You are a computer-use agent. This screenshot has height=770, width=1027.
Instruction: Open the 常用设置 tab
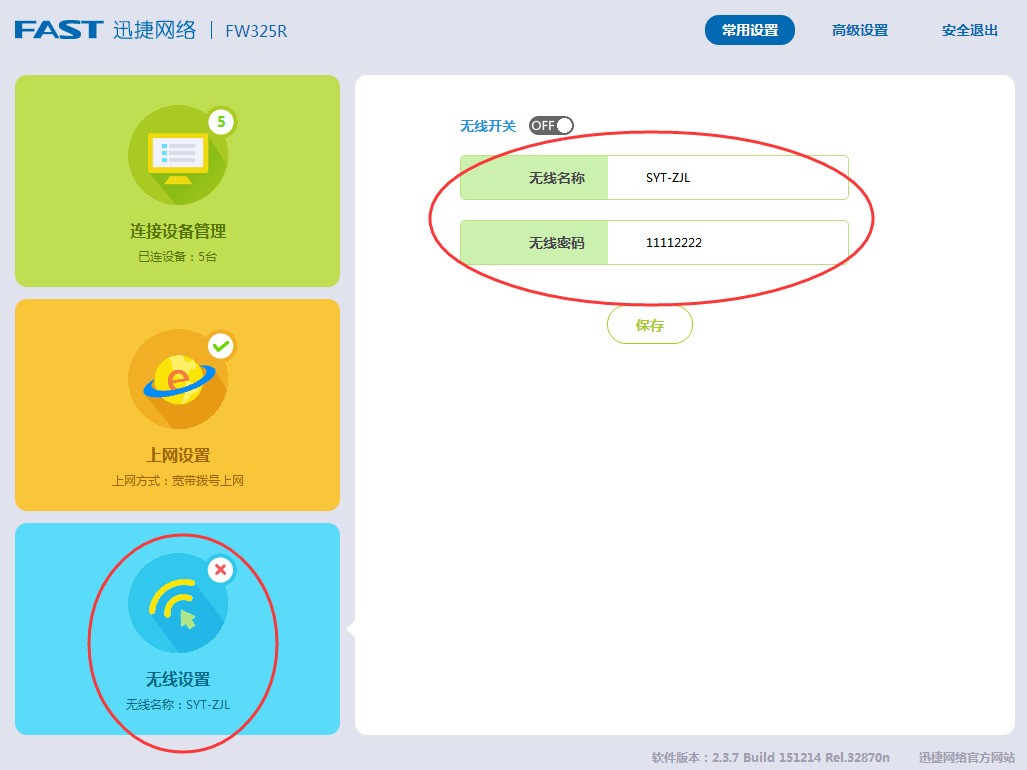(750, 30)
